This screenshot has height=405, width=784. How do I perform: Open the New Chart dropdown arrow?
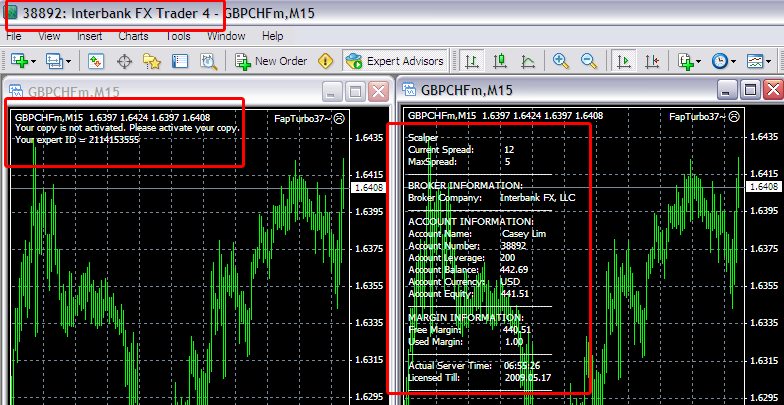pyautogui.click(x=34, y=62)
